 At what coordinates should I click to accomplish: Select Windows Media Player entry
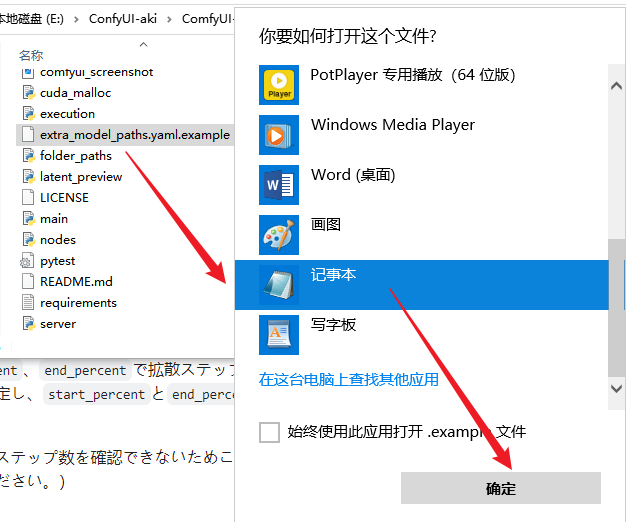(422, 135)
